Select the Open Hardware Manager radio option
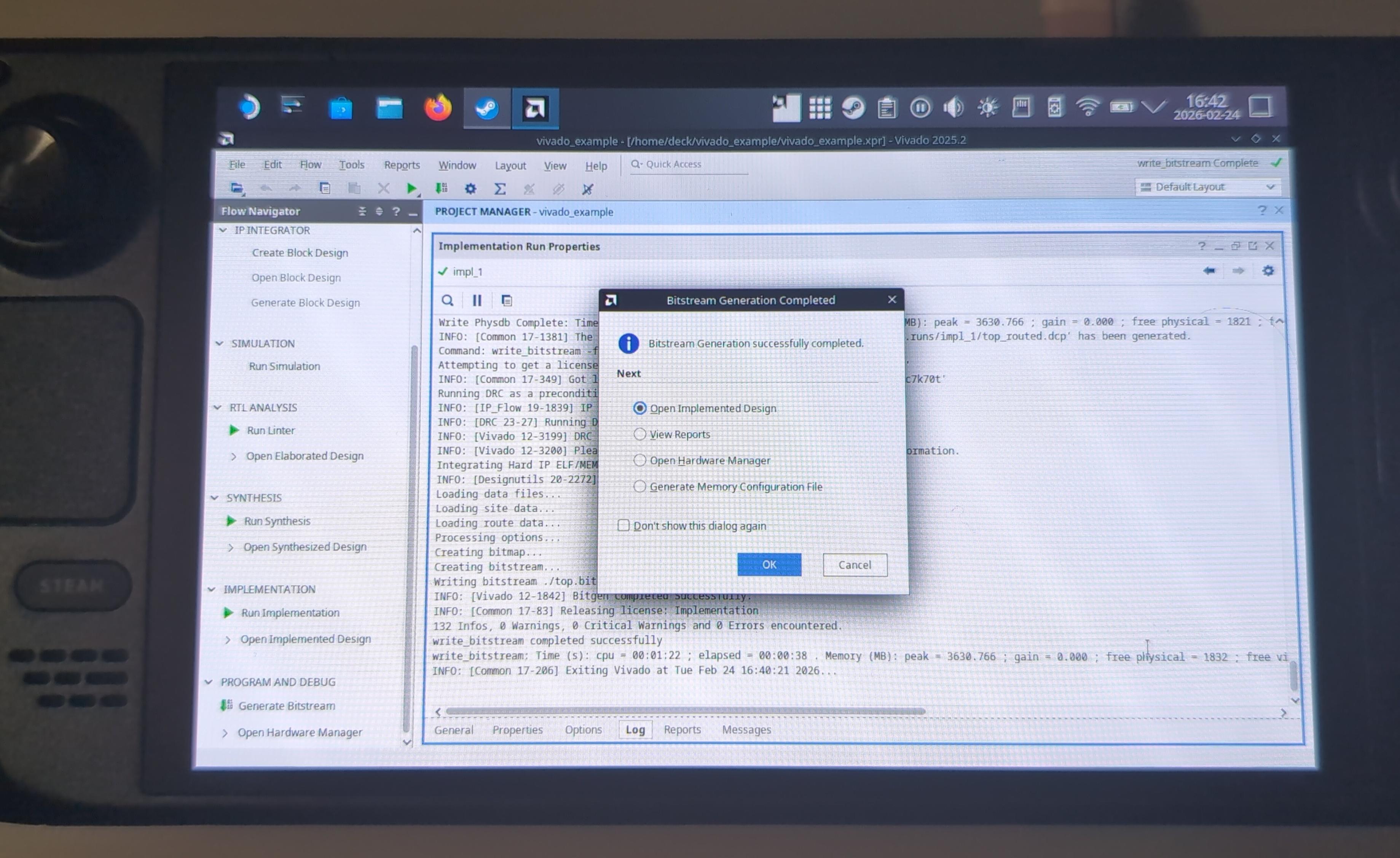Viewport: 1400px width, 858px height. click(x=640, y=460)
